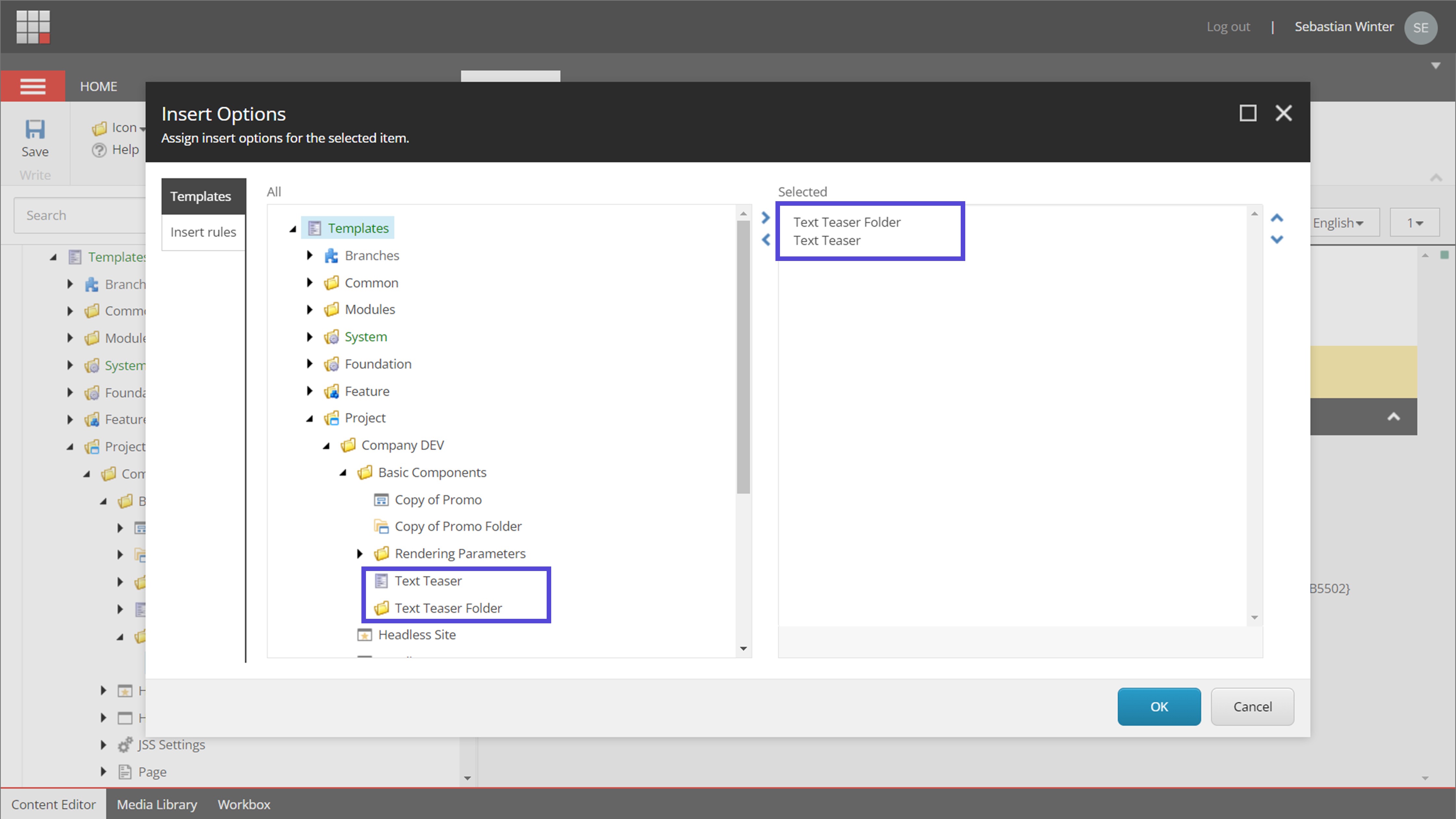The image size is (1456, 819).
Task: Collapse the Company DEV node
Action: pos(326,445)
